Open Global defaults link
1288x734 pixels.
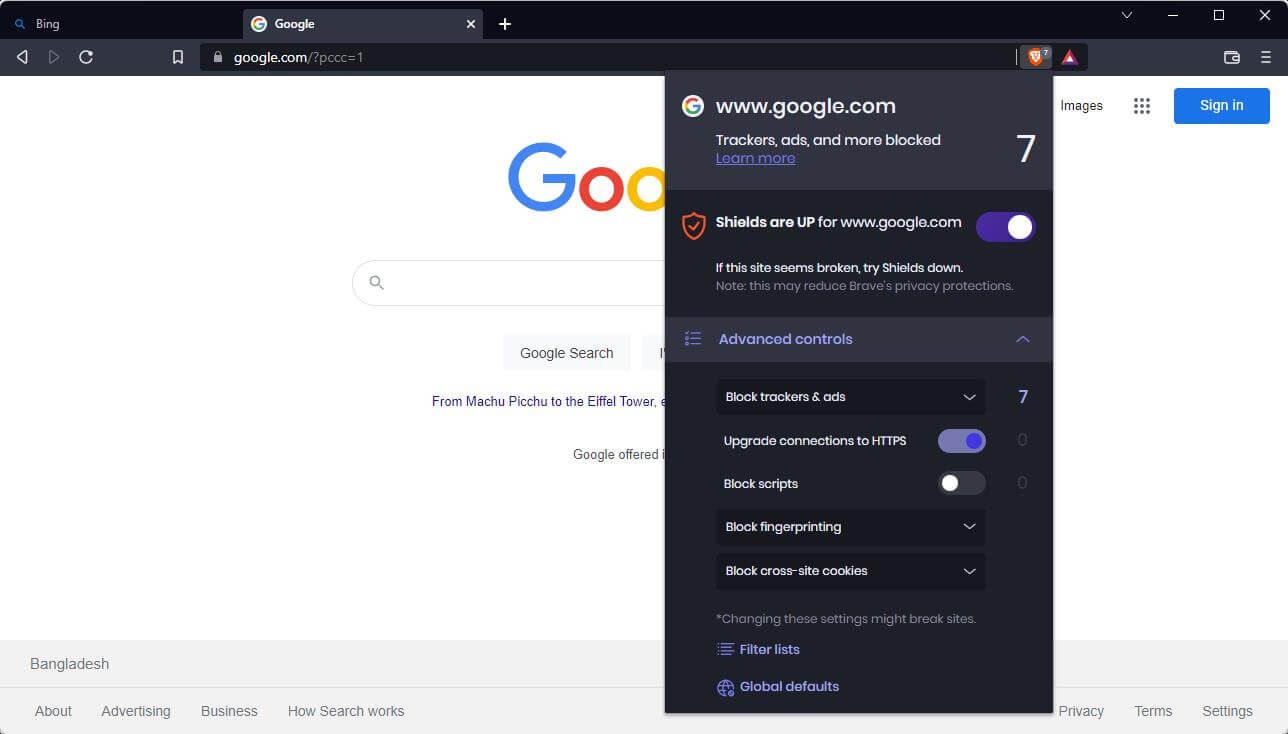click(x=789, y=687)
